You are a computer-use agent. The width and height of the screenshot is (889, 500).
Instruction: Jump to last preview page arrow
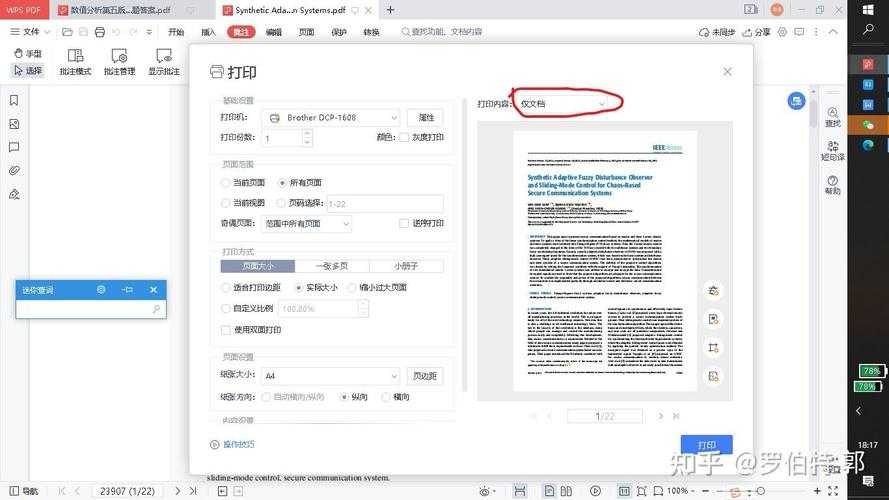(676, 416)
